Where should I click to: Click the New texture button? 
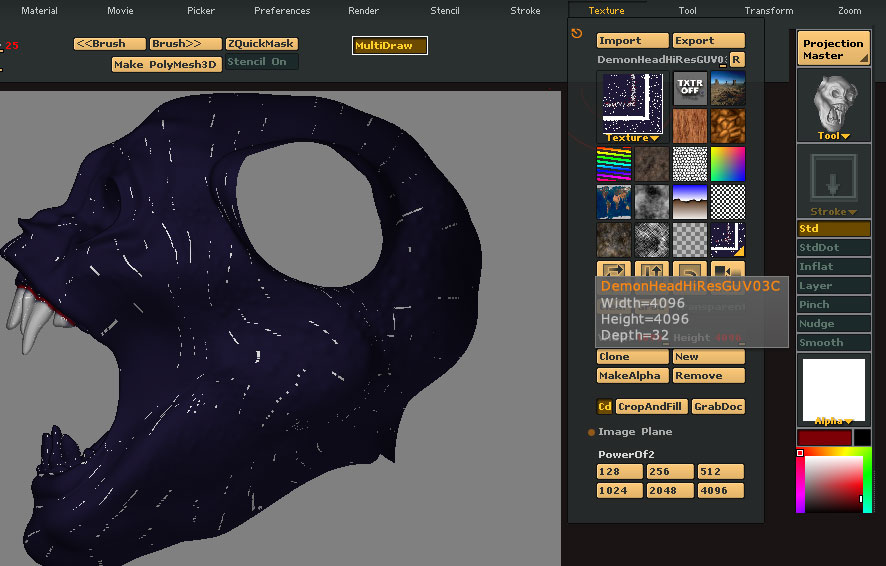tap(709, 356)
